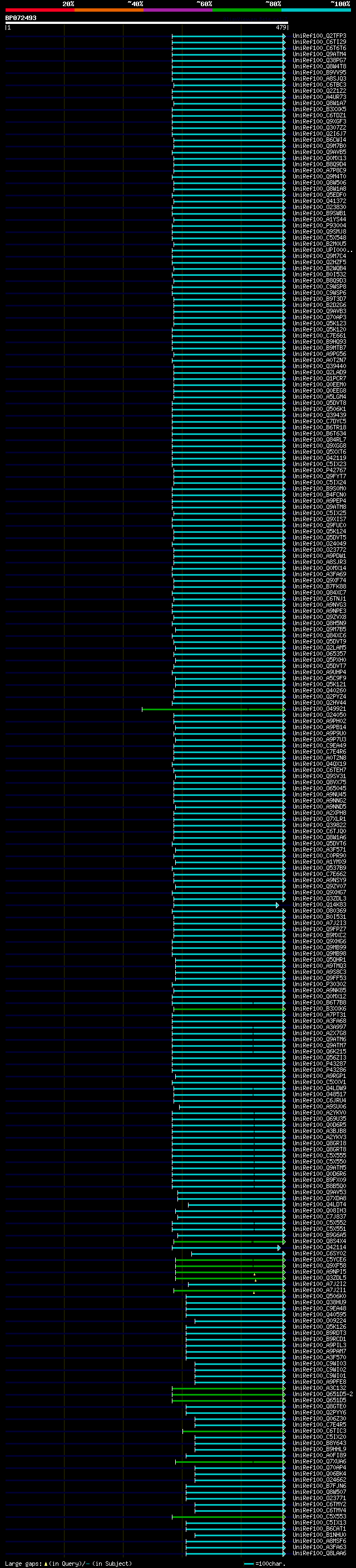Click the green alignment bar for UniRef100_C5X553
356x1568 pixels.
[228, 1517]
